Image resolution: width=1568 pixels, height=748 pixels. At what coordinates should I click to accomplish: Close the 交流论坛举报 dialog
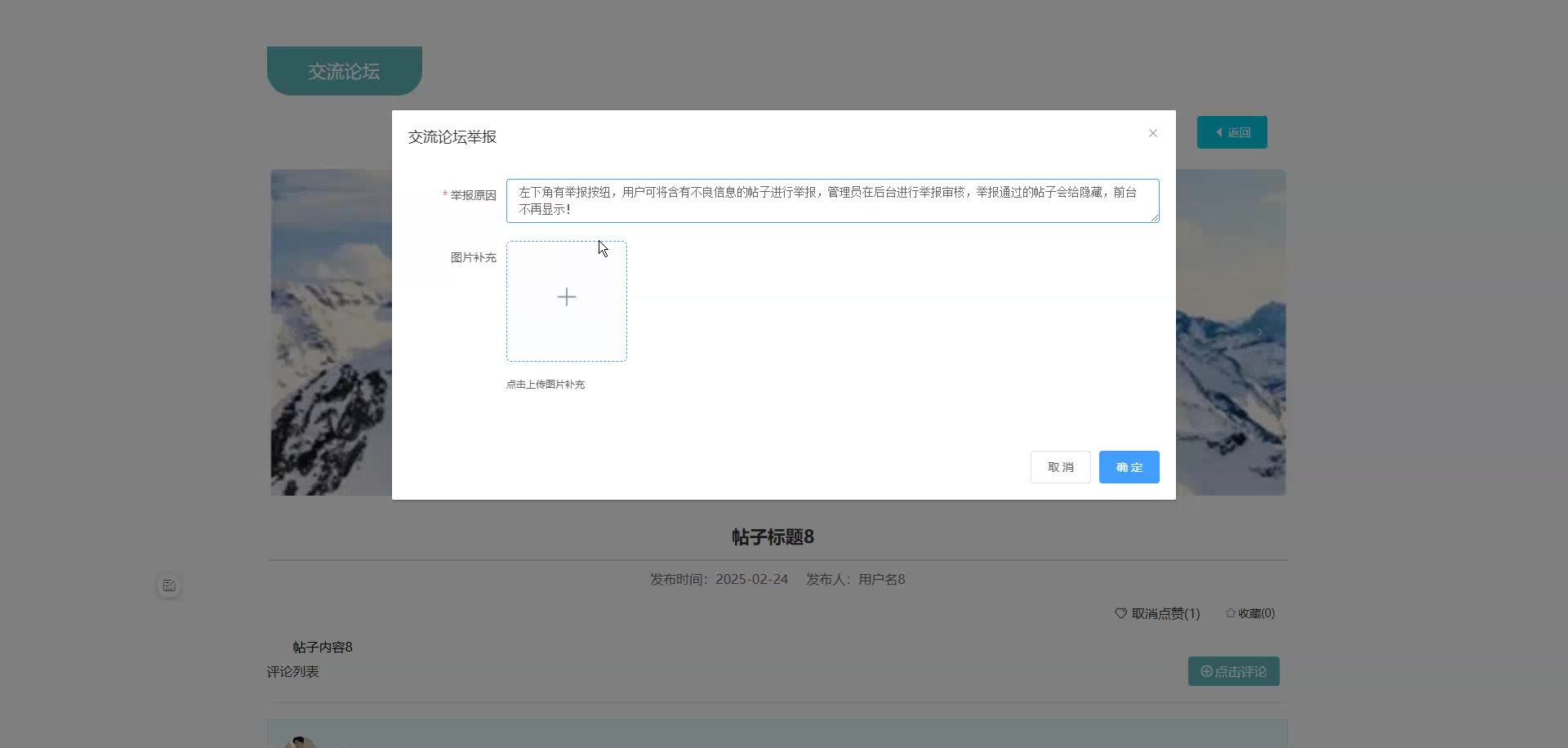tap(1152, 133)
